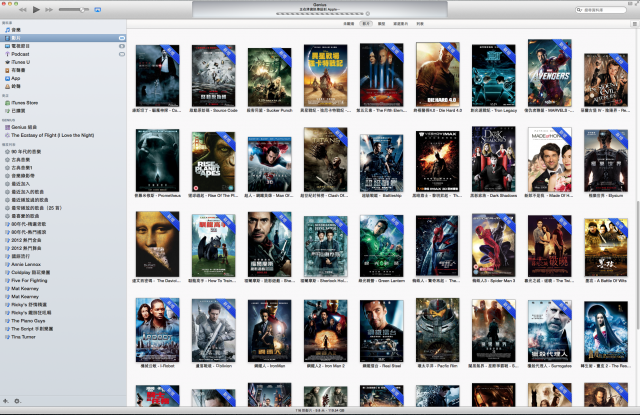The image size is (640, 415).
Task: Open the Coldplay playlist
Action: [x=63, y=272]
